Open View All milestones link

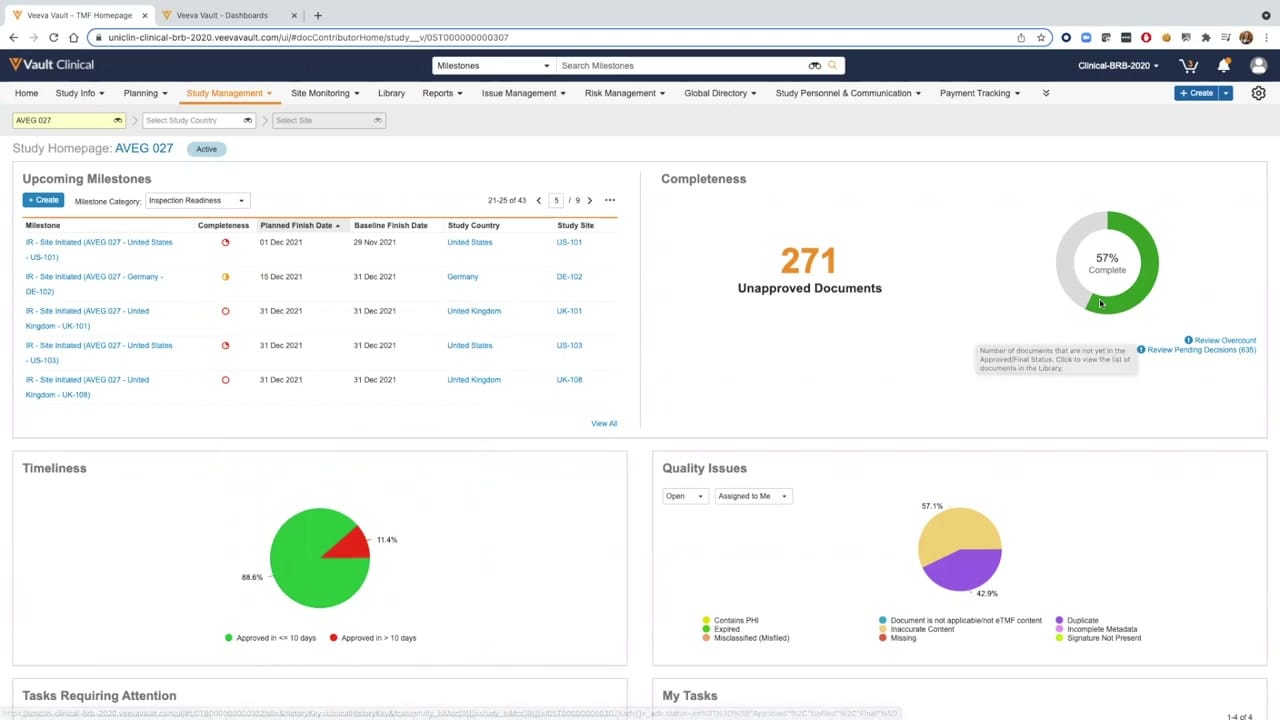[x=604, y=423]
